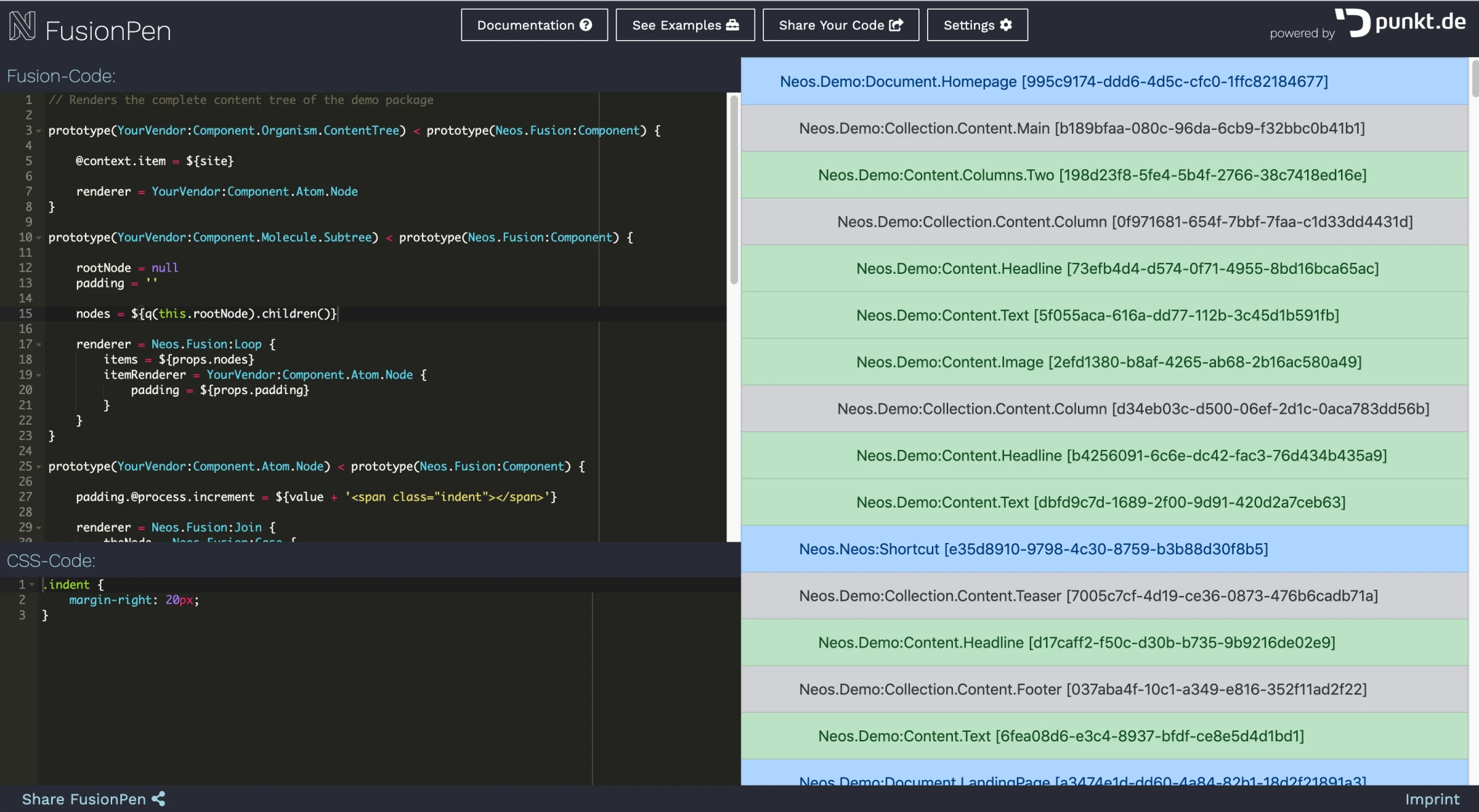1479x812 pixels.
Task: Click the "padding = ''" code line
Action: pos(117,283)
